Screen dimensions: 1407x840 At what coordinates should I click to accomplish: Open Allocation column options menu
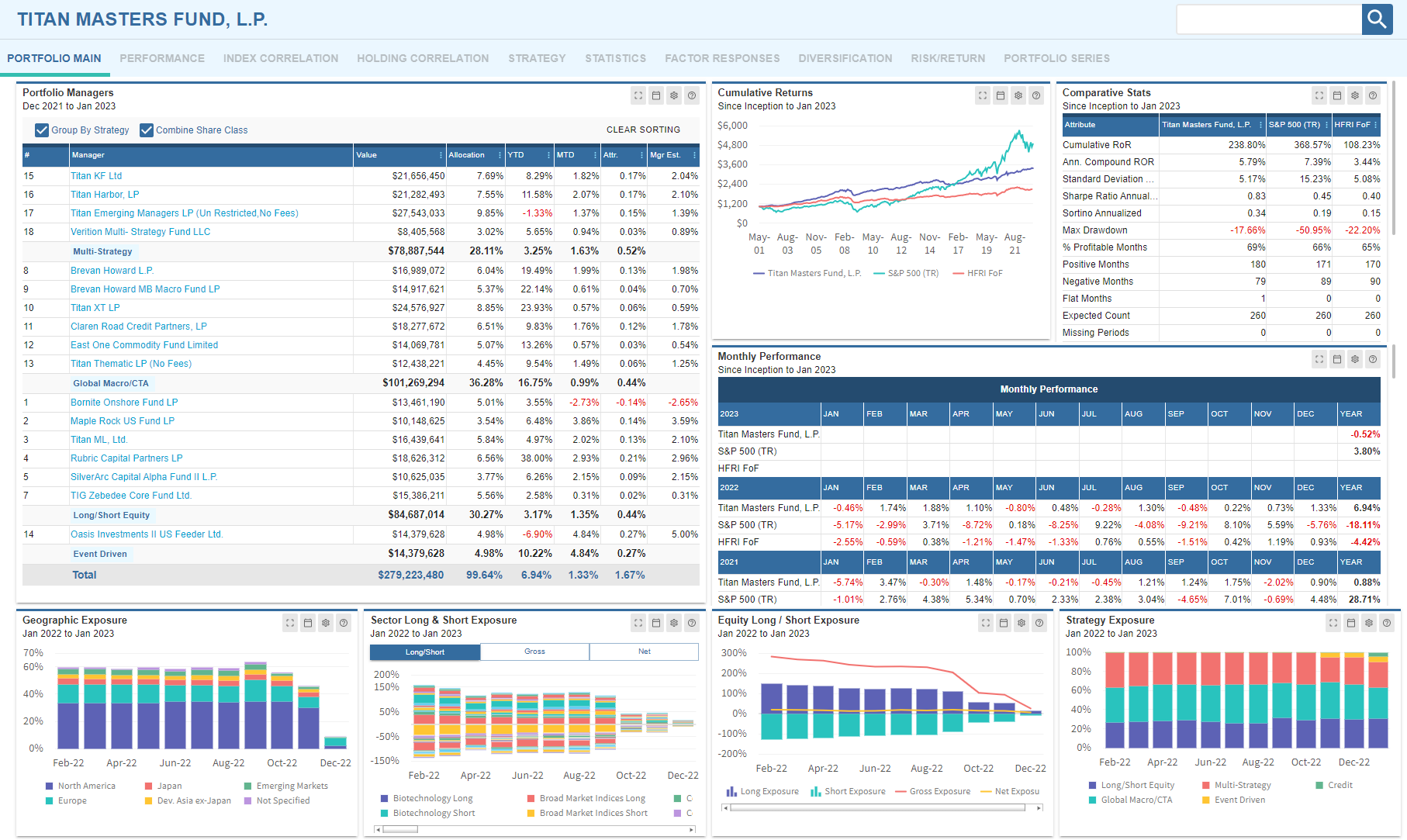(500, 155)
